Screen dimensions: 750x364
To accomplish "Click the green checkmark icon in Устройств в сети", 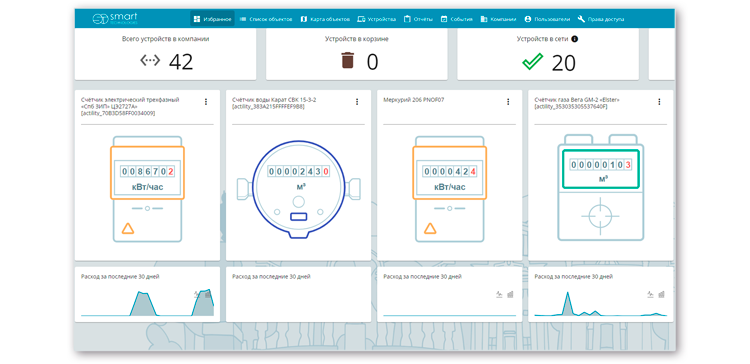I will [532, 62].
